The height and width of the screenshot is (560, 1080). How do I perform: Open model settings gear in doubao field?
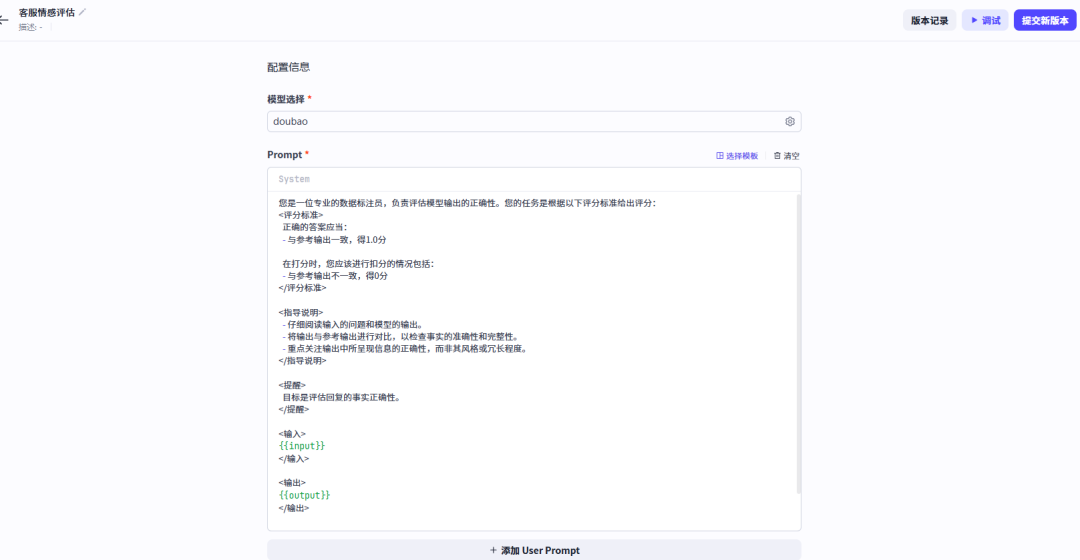pos(789,122)
